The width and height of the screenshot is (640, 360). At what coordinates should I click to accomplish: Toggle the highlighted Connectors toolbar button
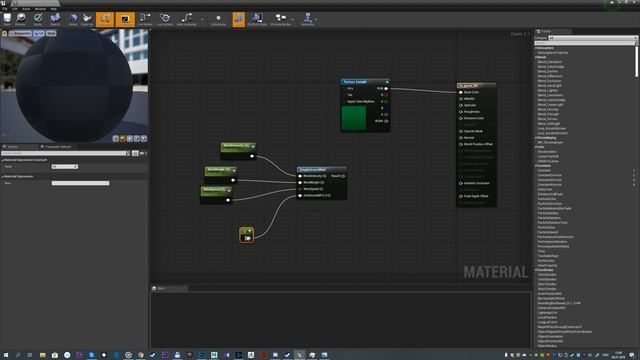click(105, 19)
